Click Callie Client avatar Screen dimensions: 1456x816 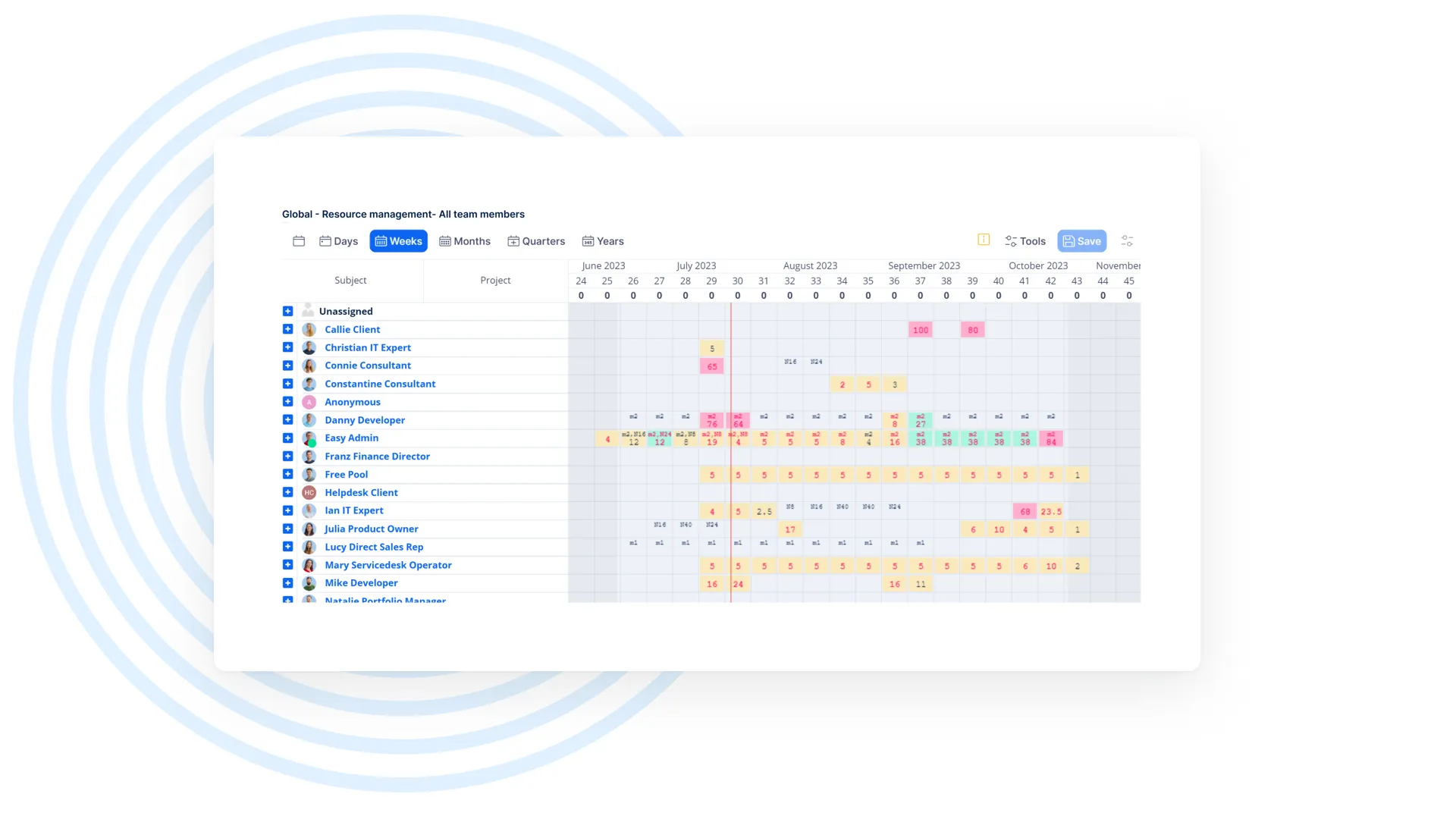click(x=309, y=329)
